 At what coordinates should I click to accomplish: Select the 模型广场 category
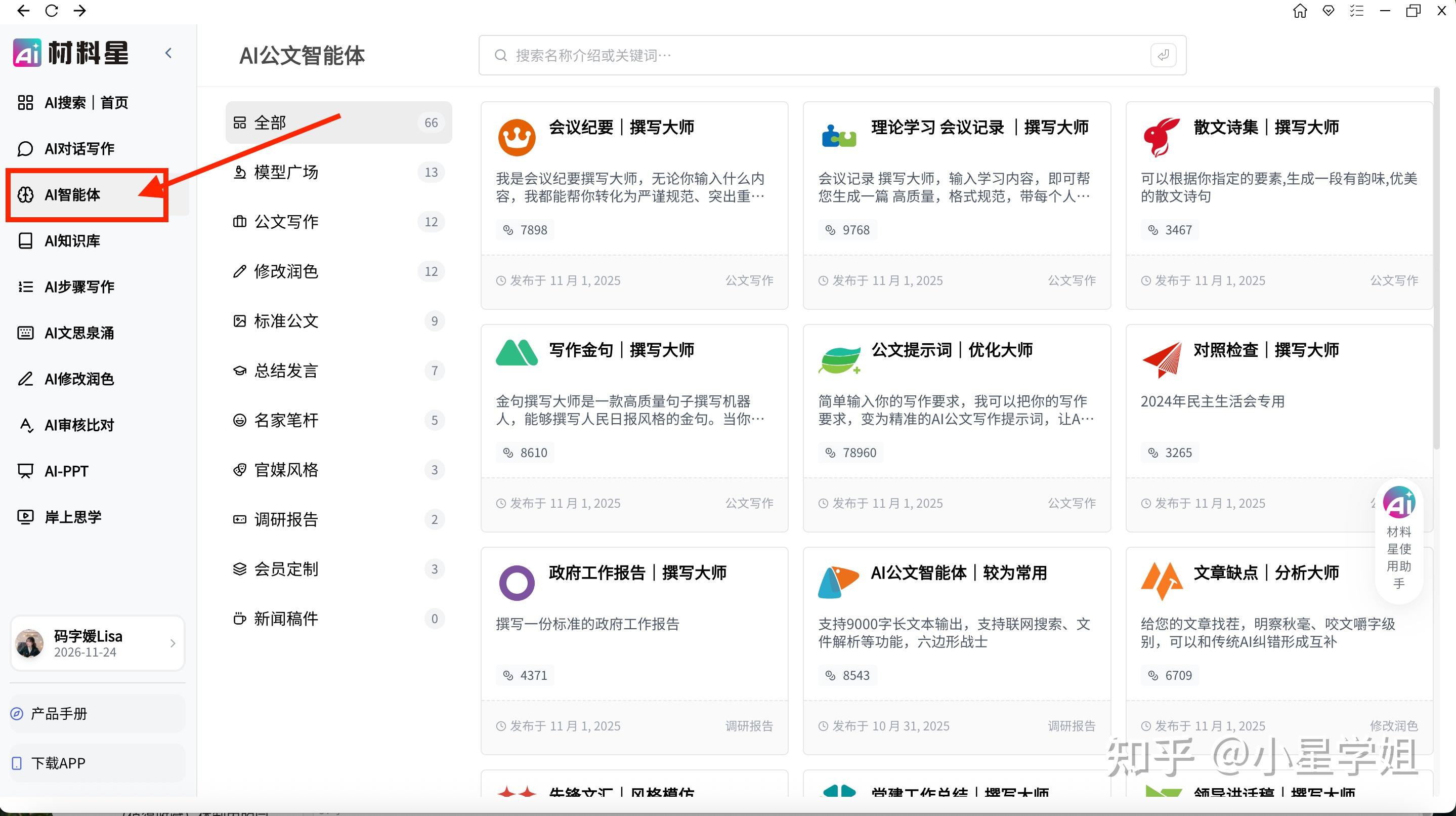[x=338, y=172]
